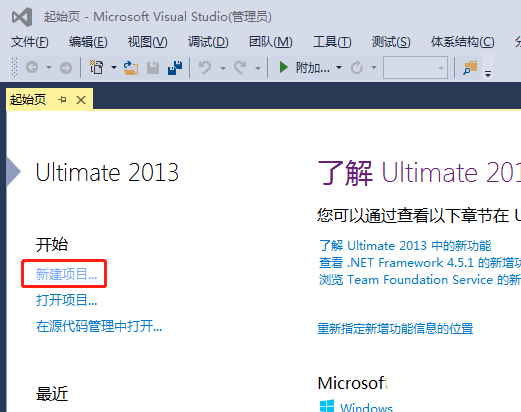Click the Windows logo icon
The width and height of the screenshot is (521, 412).
click(x=327, y=406)
